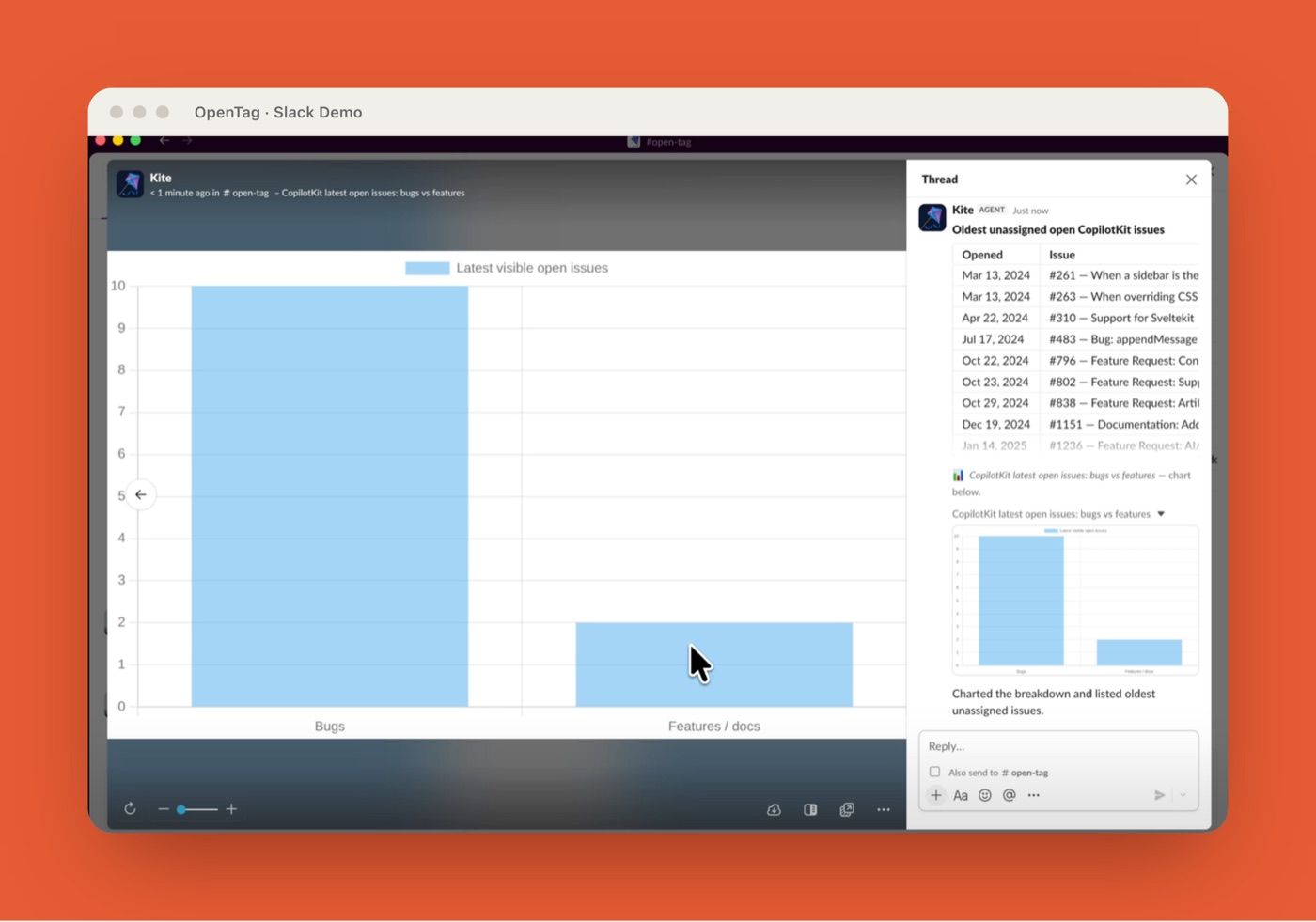Select the #310 Support for Sveltekit row

click(x=1076, y=318)
